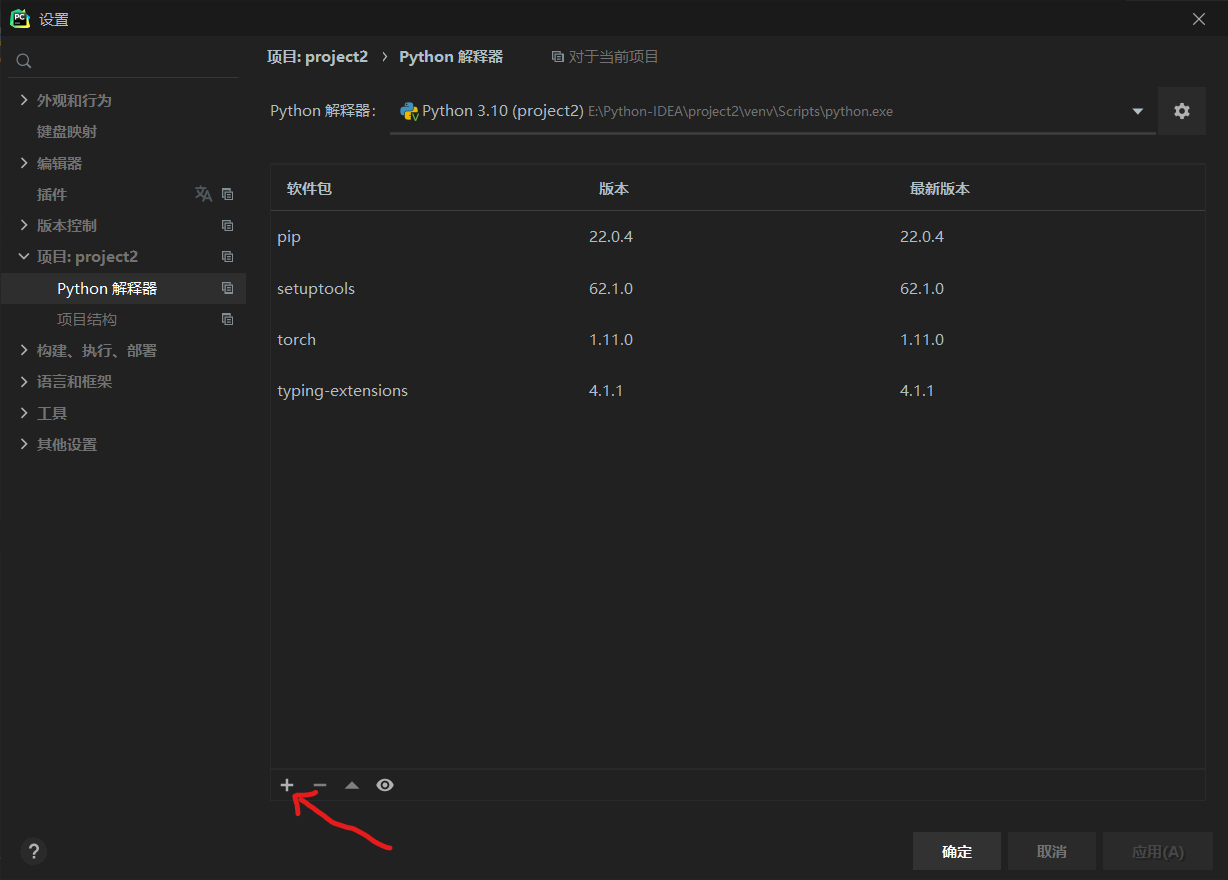
Task: Click the project icon beside 项目结构
Action: click(227, 319)
